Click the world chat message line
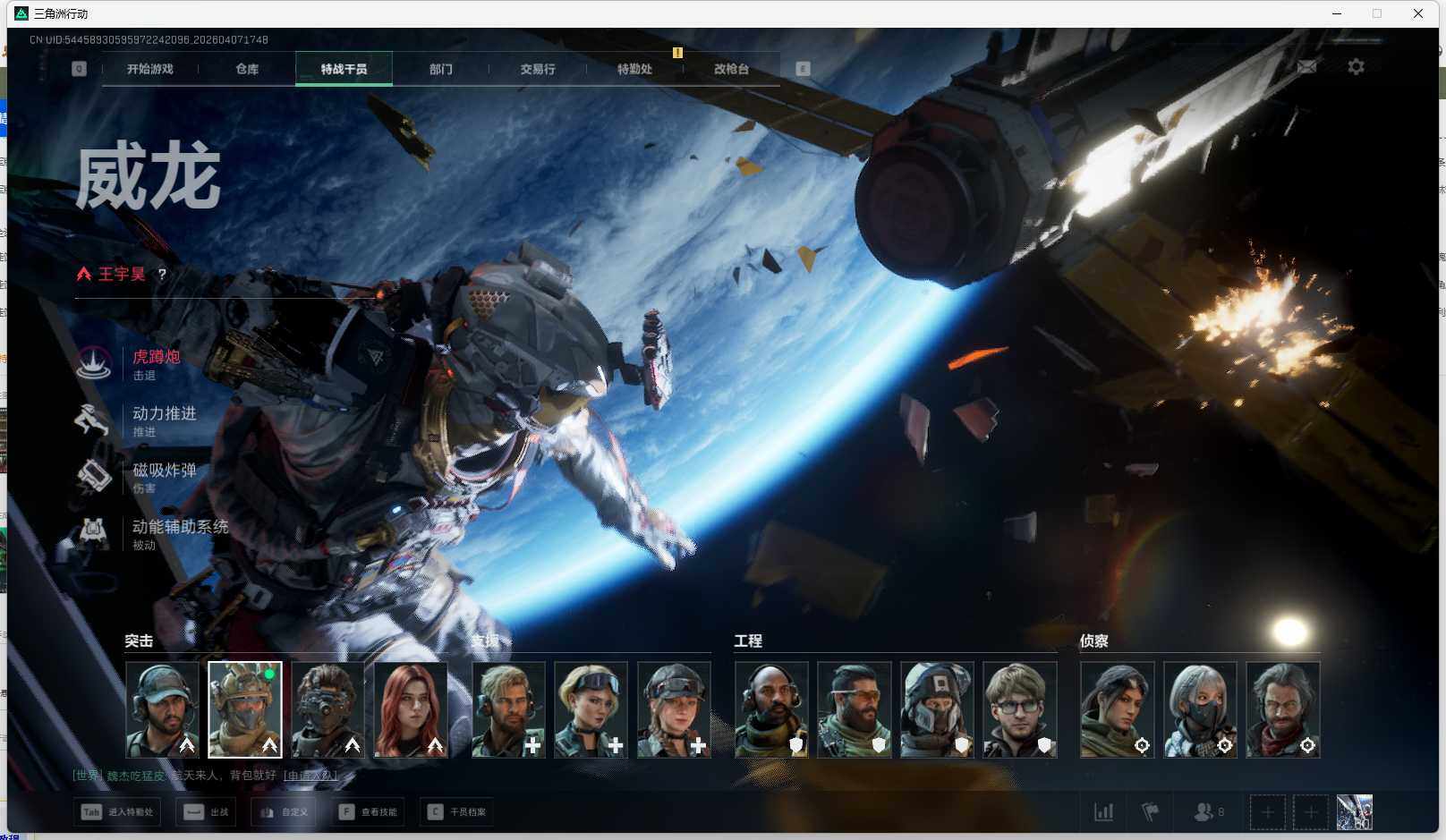Image resolution: width=1446 pixels, height=840 pixels. pos(205,776)
